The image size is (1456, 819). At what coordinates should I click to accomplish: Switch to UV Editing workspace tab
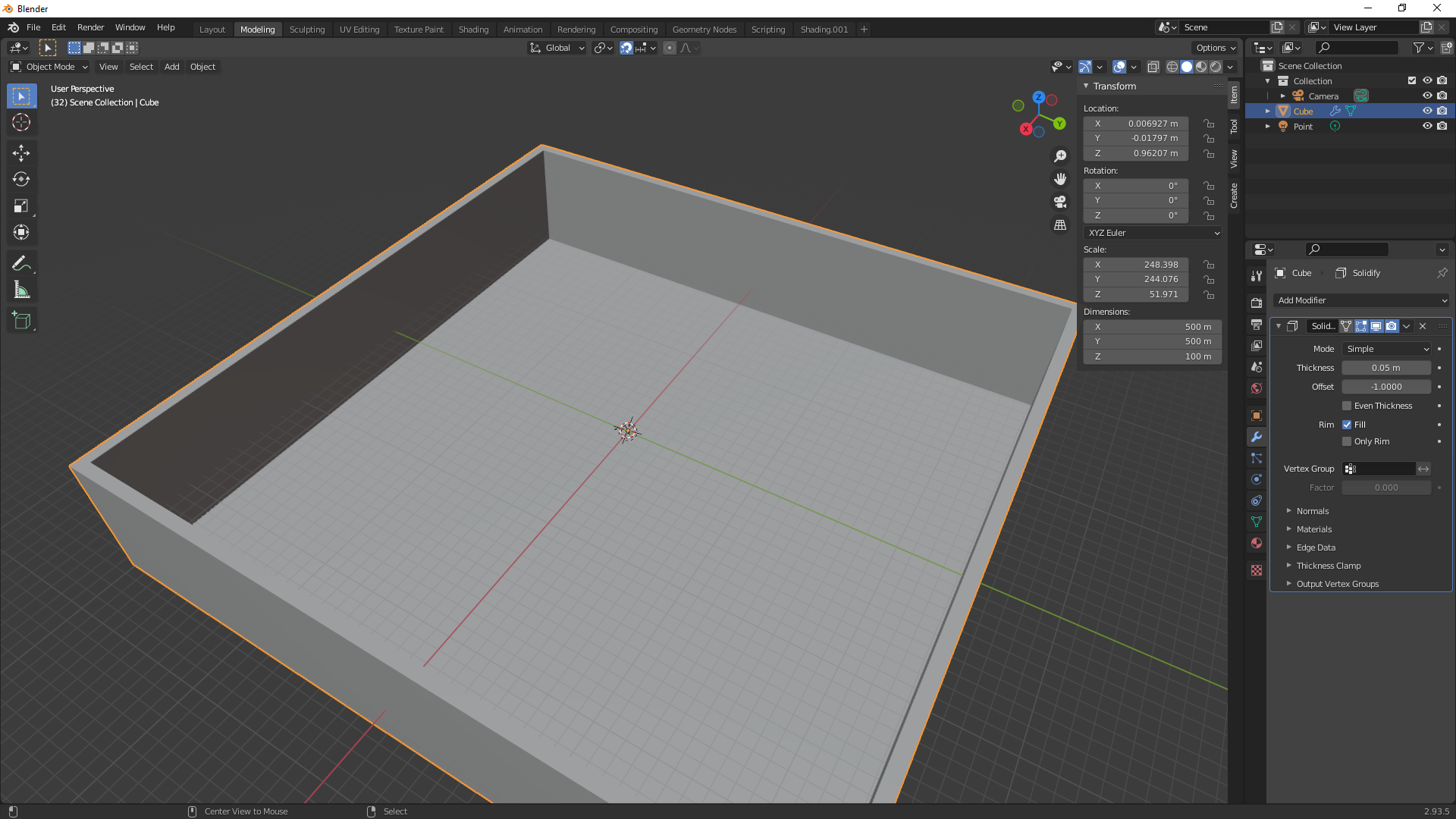click(x=359, y=30)
